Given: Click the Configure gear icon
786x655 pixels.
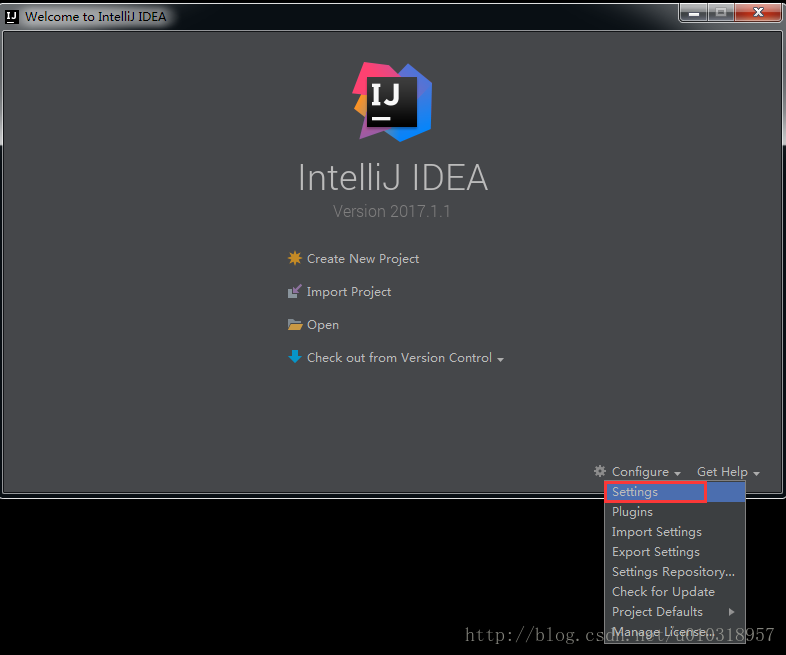Looking at the screenshot, I should click(x=600, y=471).
